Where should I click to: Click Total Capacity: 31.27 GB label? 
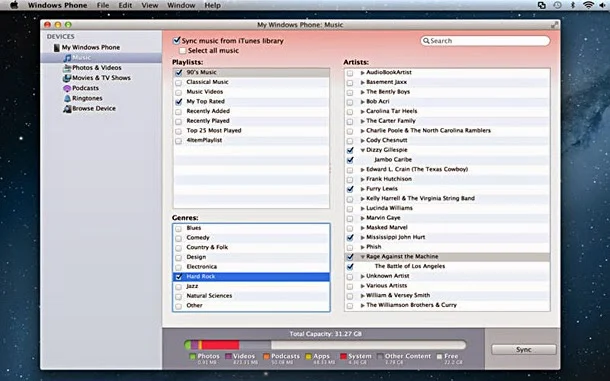[326, 334]
